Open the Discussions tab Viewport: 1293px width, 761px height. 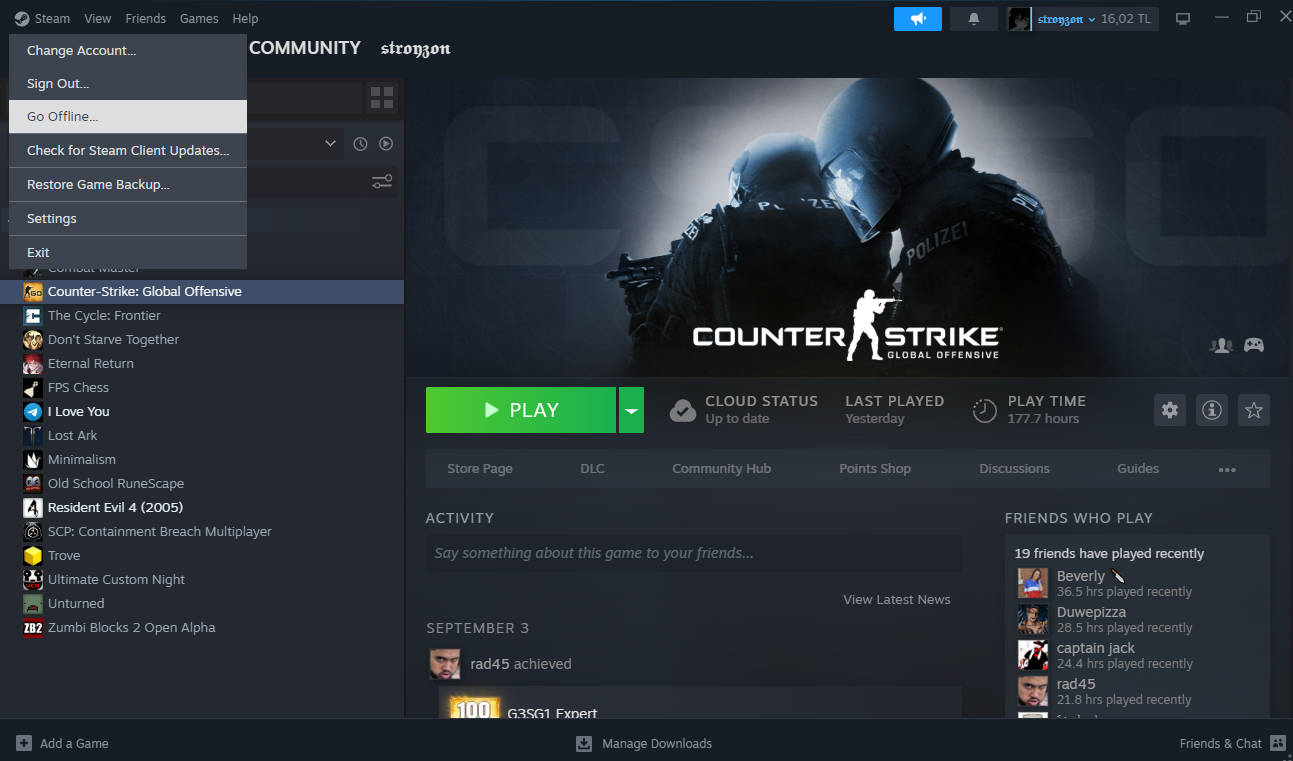tap(1014, 469)
